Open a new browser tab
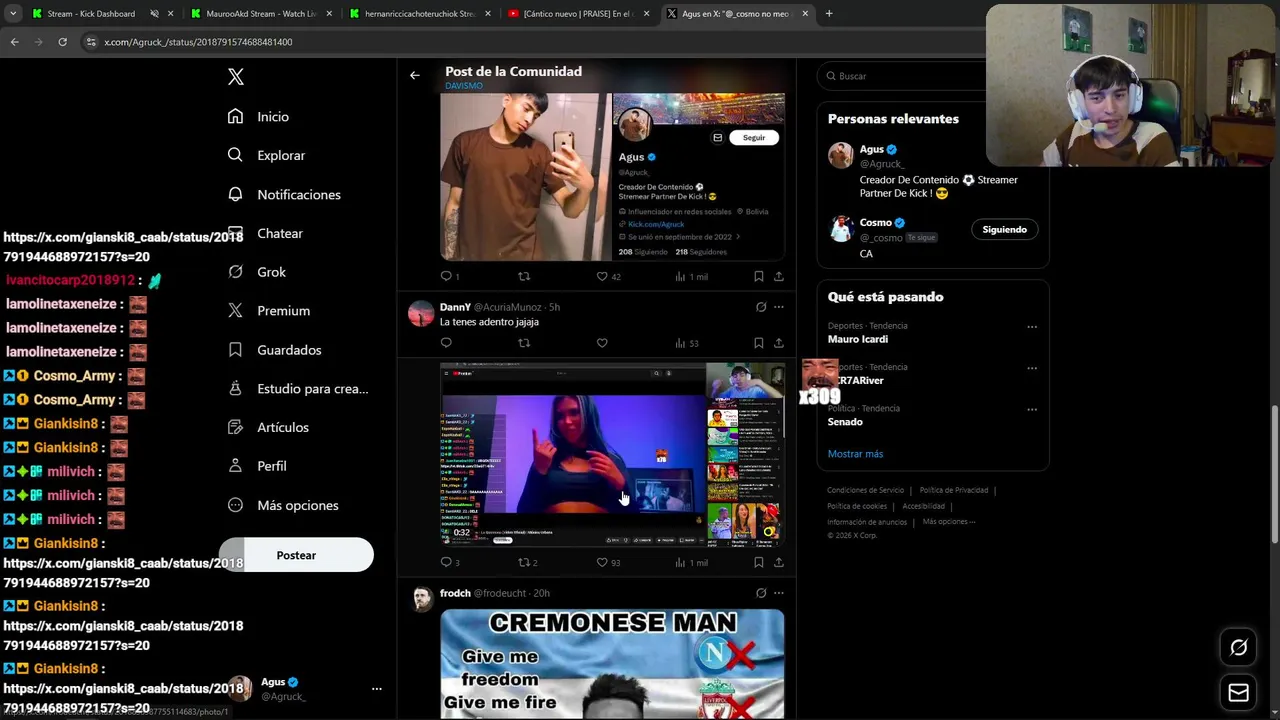The height and width of the screenshot is (720, 1280). tap(829, 14)
